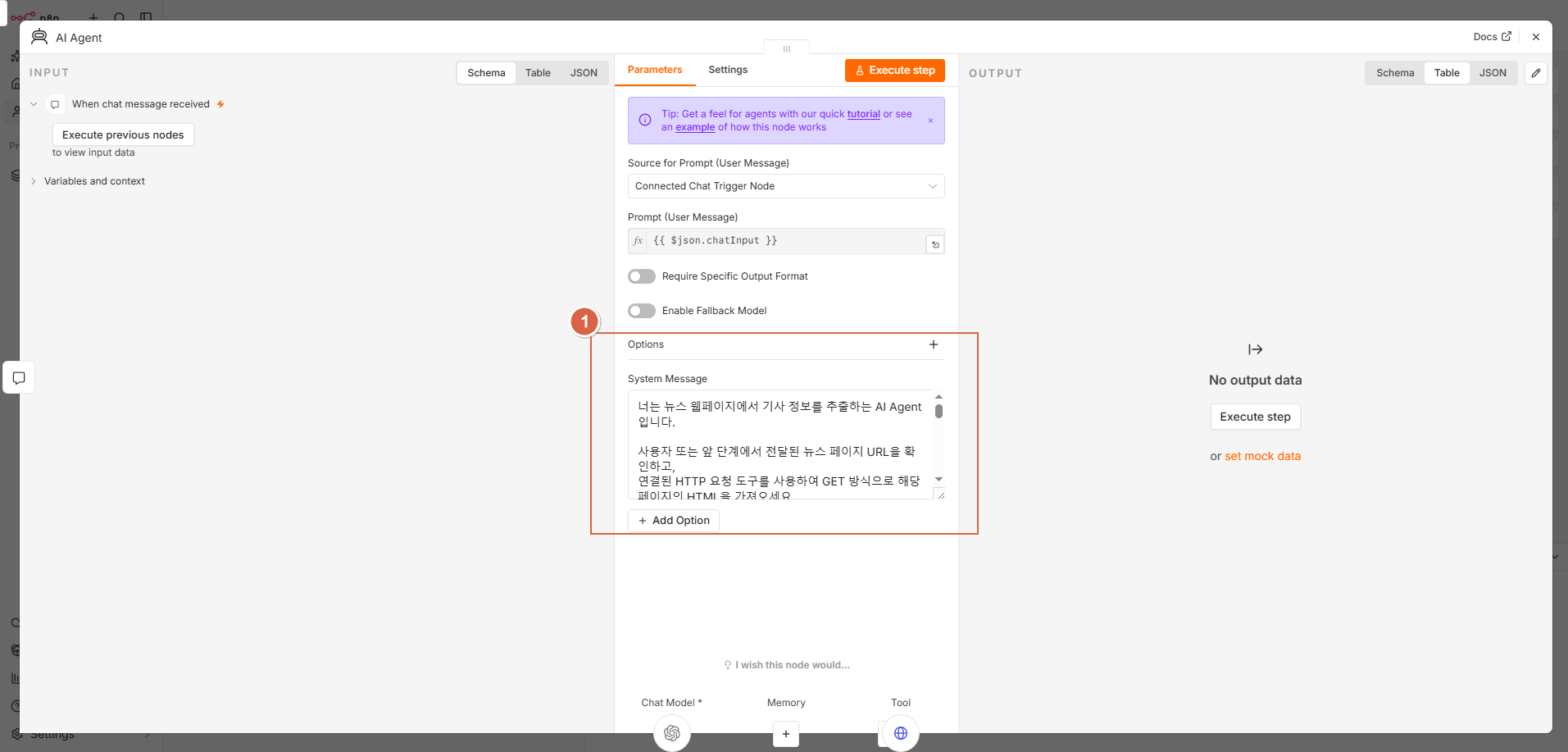Click the info icon in tip banner

click(645, 120)
